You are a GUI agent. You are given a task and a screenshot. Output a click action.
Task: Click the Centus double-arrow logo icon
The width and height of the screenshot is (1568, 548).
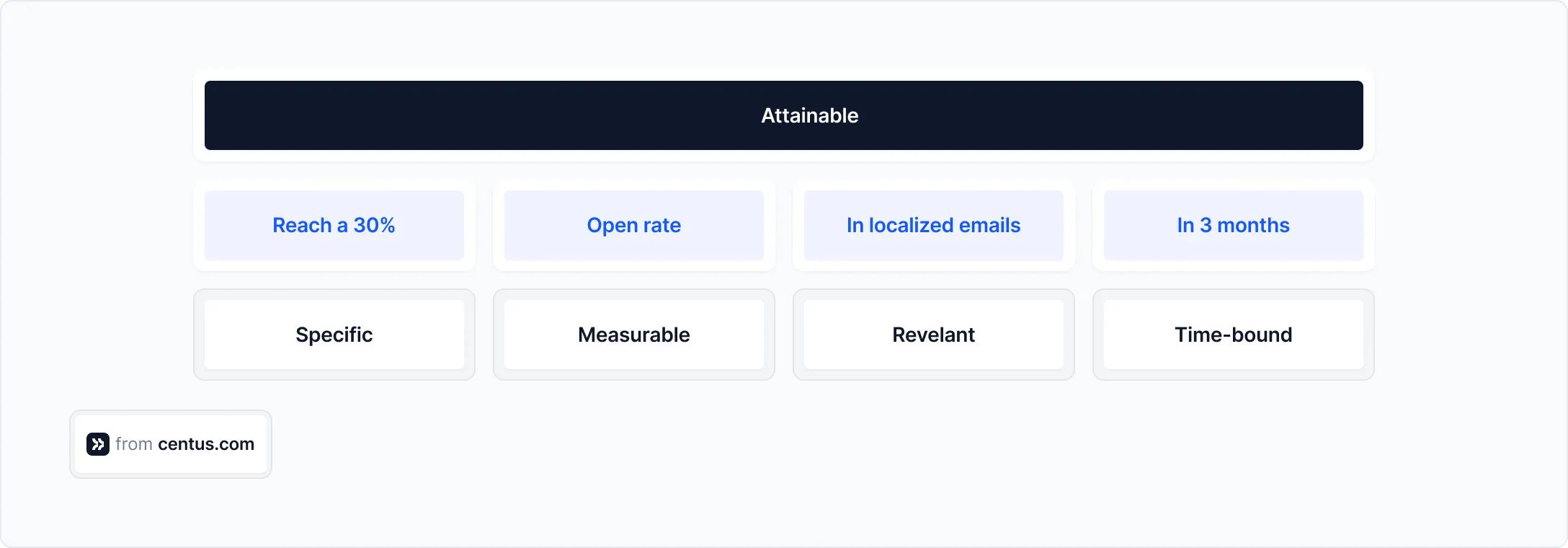[x=98, y=444]
